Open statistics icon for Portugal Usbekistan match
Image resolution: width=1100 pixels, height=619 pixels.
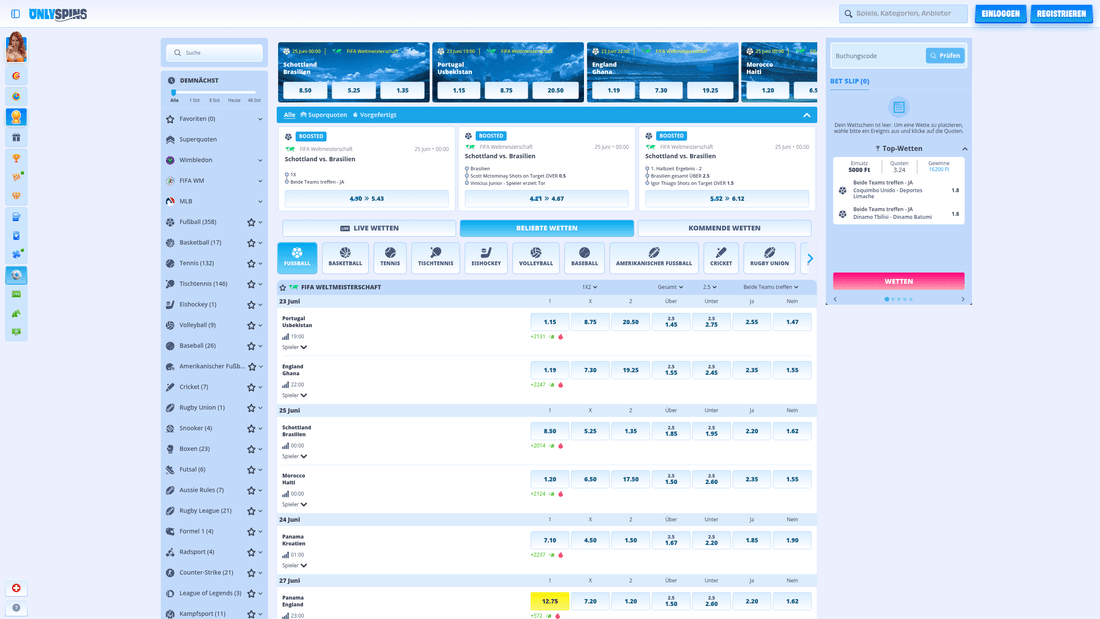click(x=286, y=337)
